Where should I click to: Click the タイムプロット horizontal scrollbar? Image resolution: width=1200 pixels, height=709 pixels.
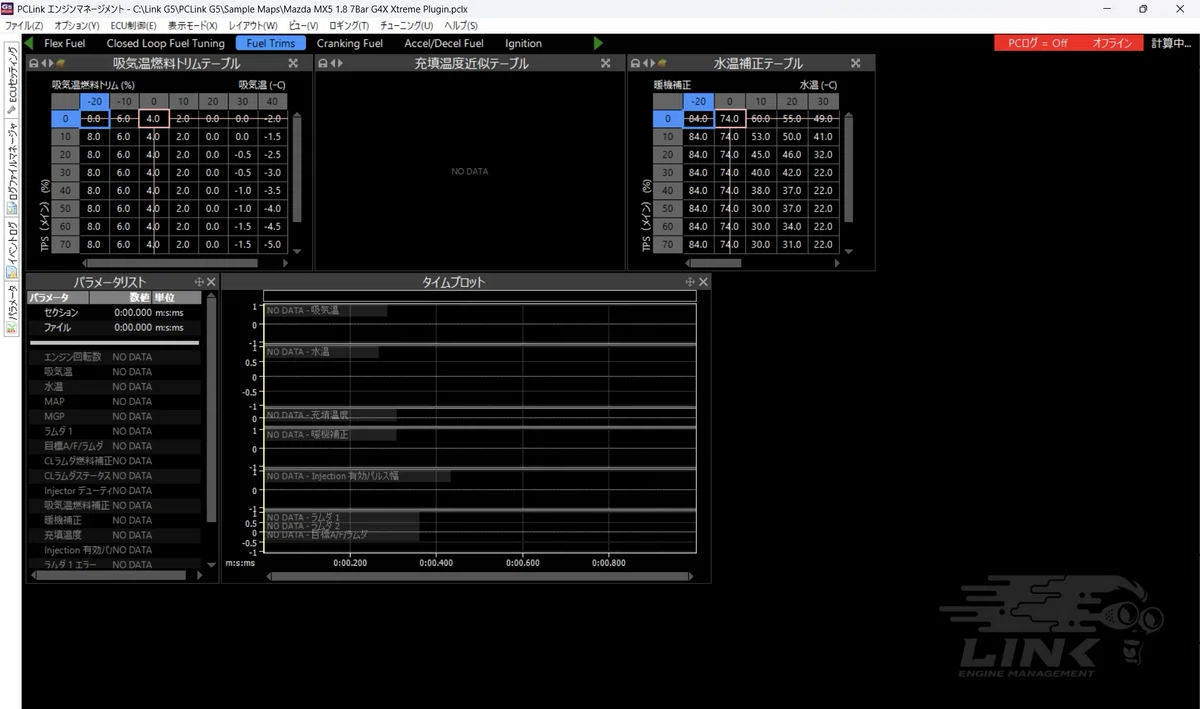point(478,576)
